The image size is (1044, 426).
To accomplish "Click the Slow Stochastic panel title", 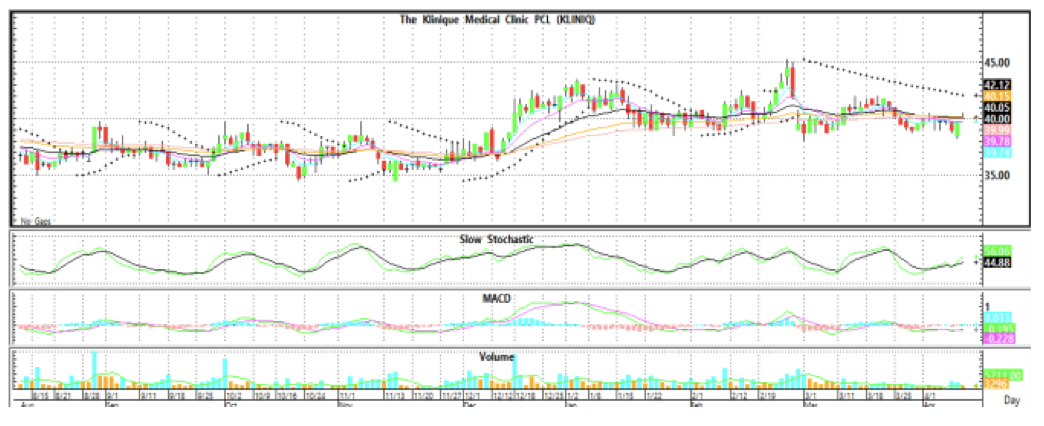I will (x=497, y=238).
